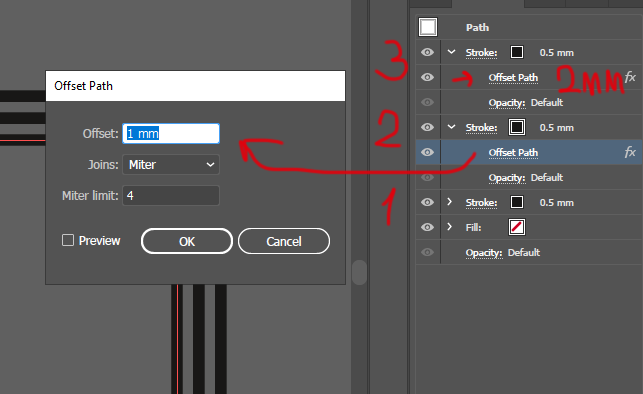
Task: Collapse the topmost Stroke with its chevron
Action: [x=451, y=52]
